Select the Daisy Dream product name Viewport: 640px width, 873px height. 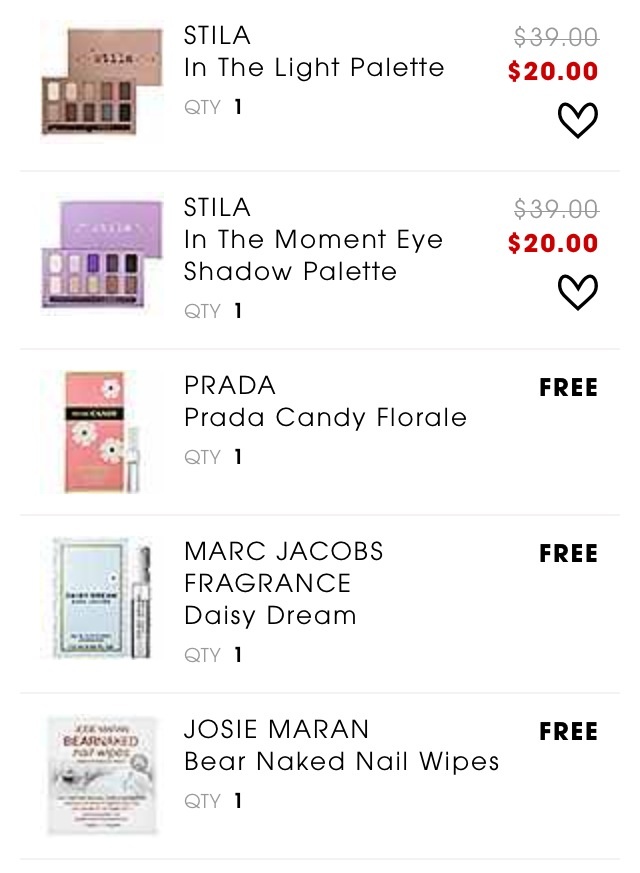click(270, 616)
